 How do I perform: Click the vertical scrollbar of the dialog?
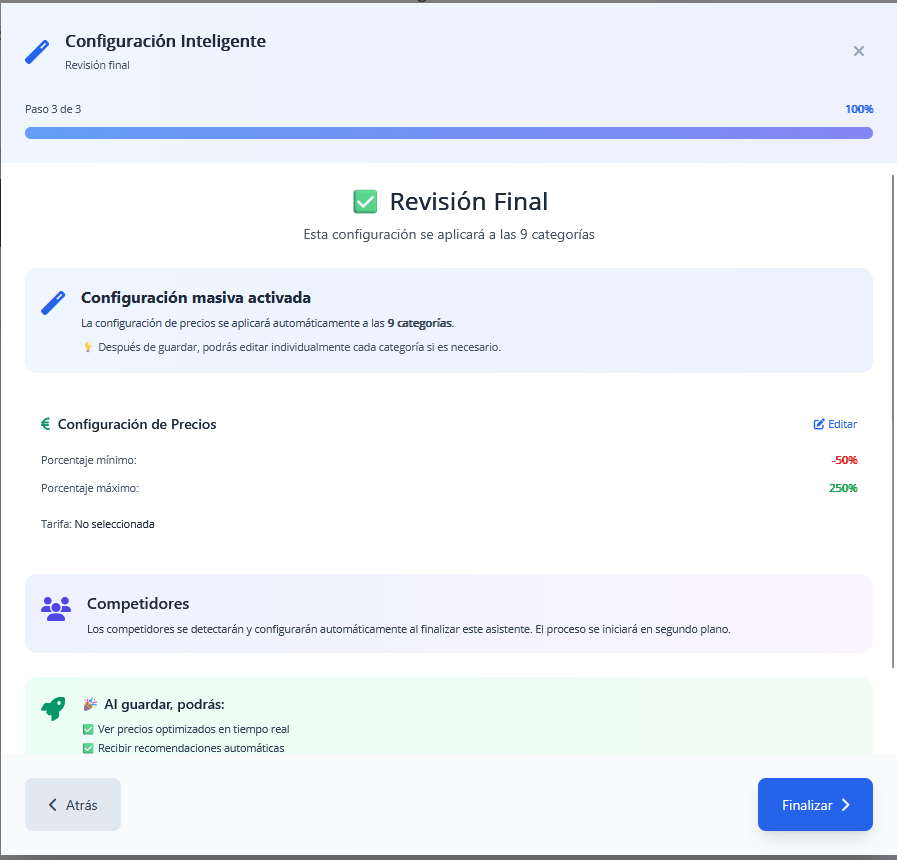pyautogui.click(x=891, y=420)
